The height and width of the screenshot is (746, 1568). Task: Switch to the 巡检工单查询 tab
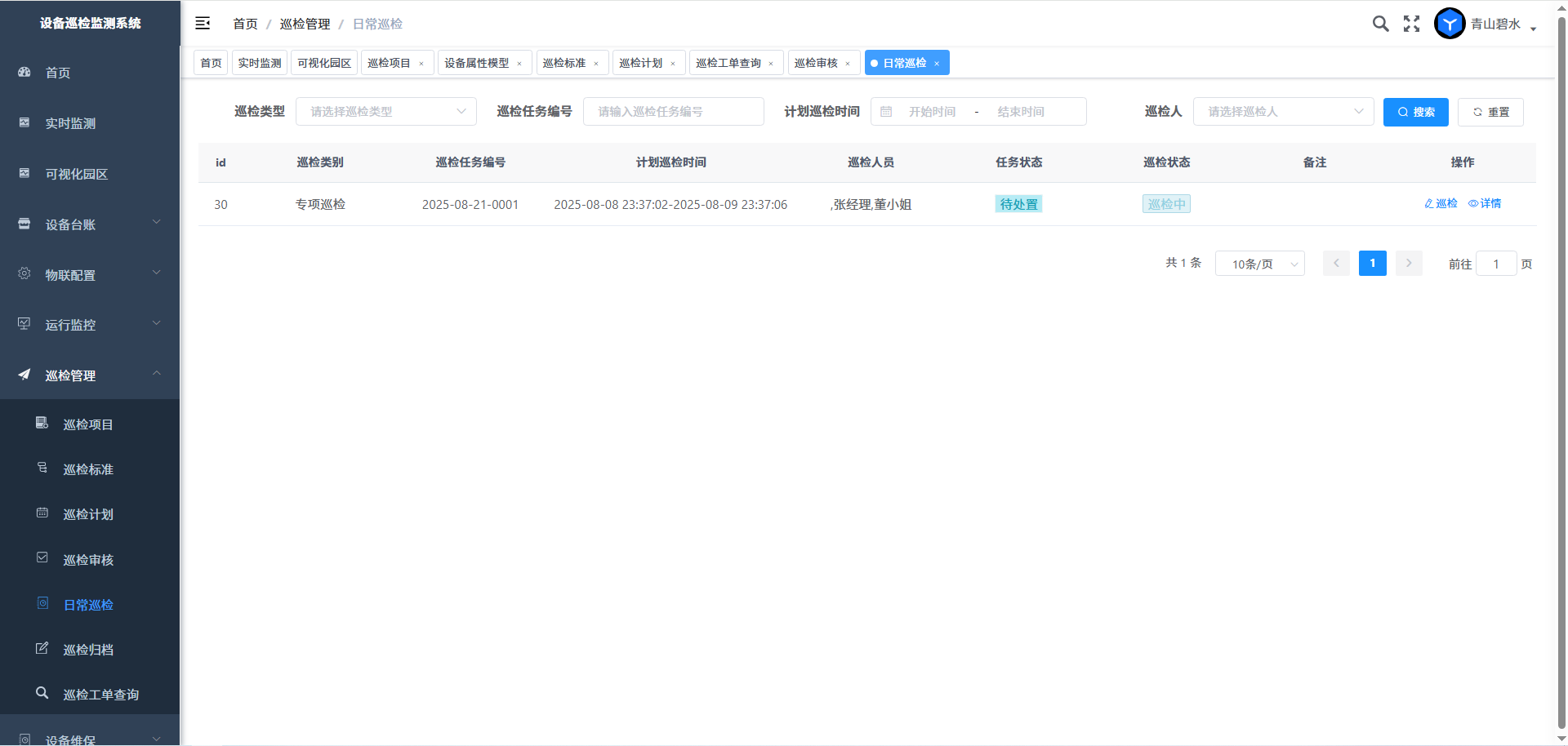point(728,63)
